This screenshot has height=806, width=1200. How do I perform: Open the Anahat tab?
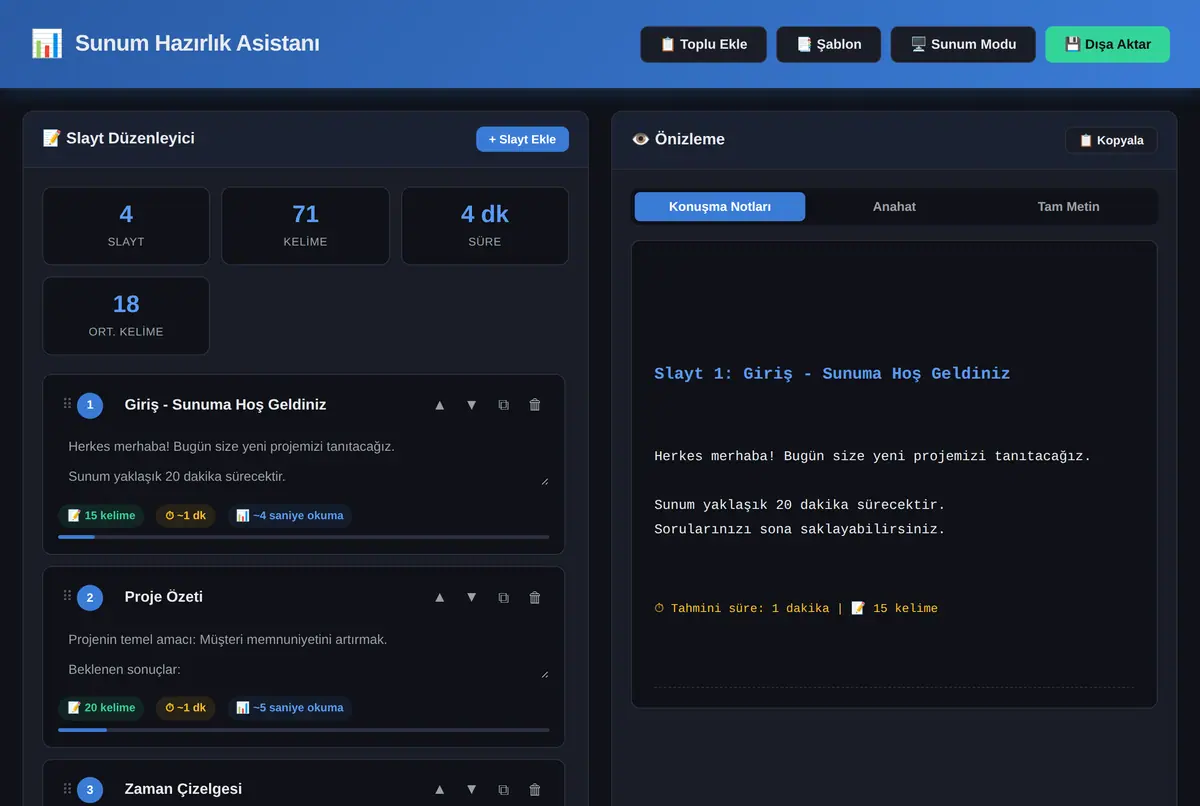click(894, 207)
